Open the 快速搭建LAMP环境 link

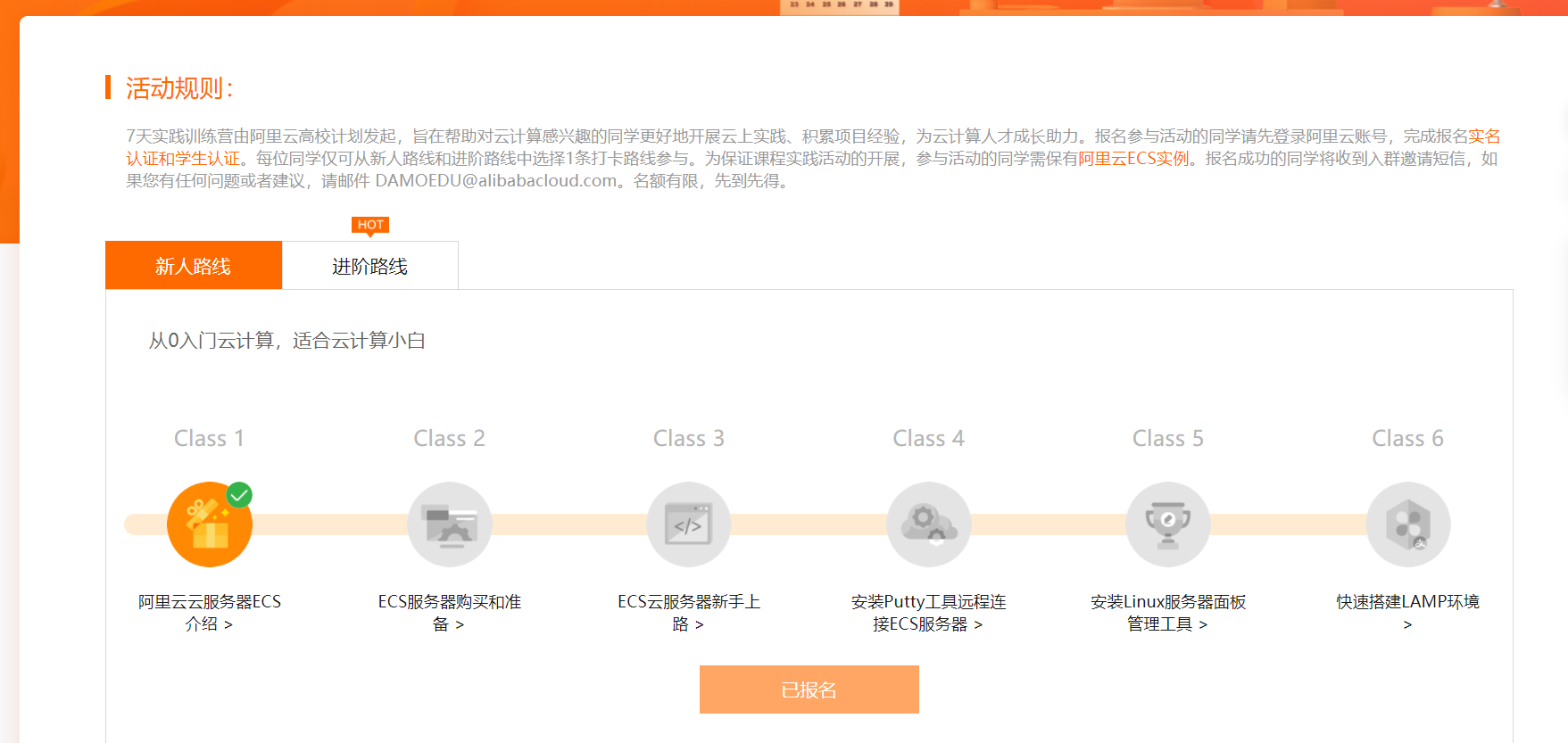tap(1408, 613)
